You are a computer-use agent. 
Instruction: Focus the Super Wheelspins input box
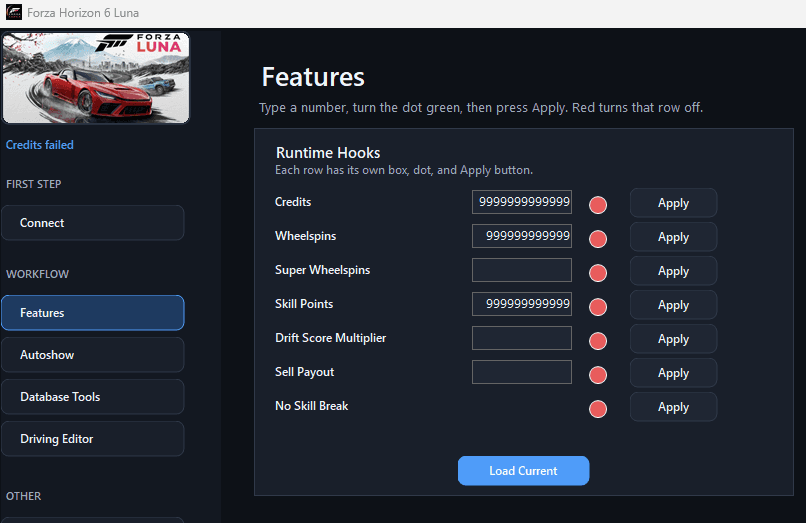(x=522, y=270)
